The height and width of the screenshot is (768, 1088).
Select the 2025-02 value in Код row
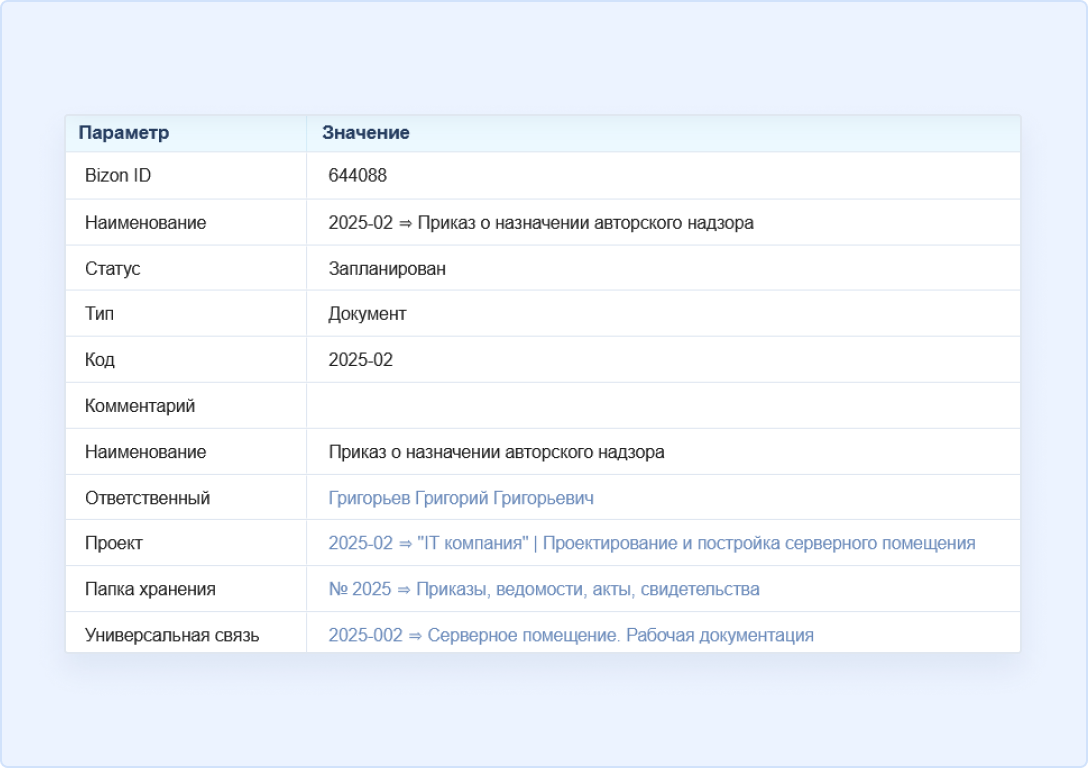pos(360,360)
